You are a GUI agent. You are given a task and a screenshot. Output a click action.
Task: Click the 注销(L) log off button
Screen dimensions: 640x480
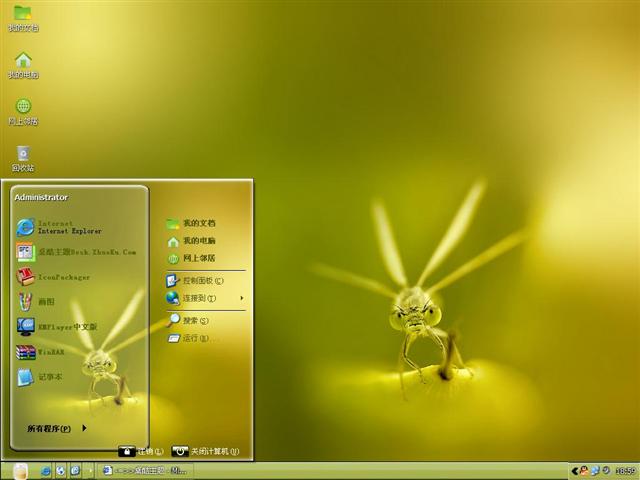141,451
